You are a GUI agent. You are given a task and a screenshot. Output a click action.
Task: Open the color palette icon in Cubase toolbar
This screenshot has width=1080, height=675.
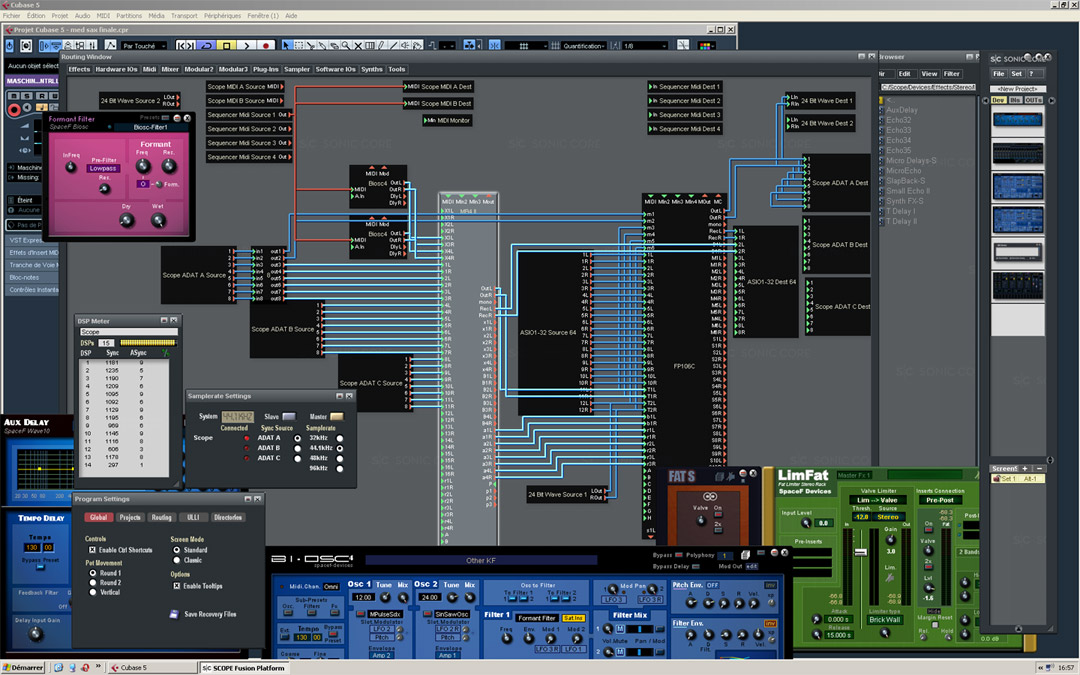(x=705, y=46)
